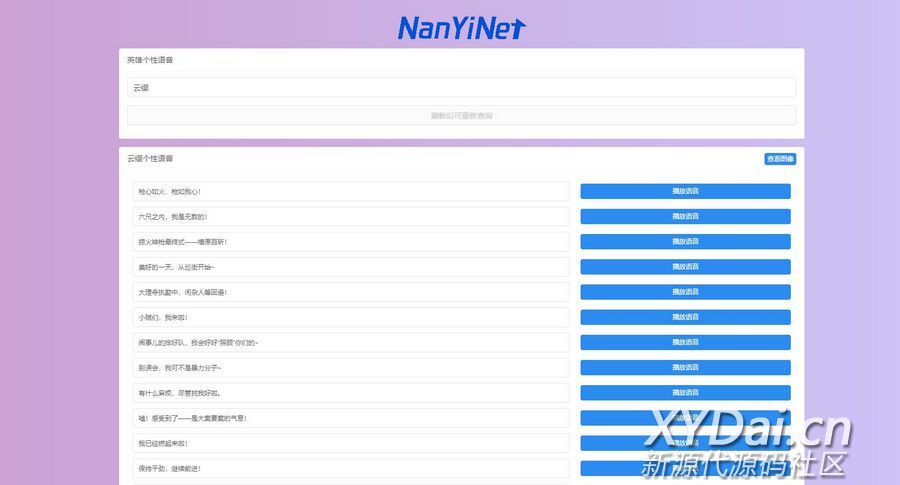This screenshot has width=900, height=485.
Task: Play the voice line 六尺之内，我是无敌的！
Action: click(685, 216)
